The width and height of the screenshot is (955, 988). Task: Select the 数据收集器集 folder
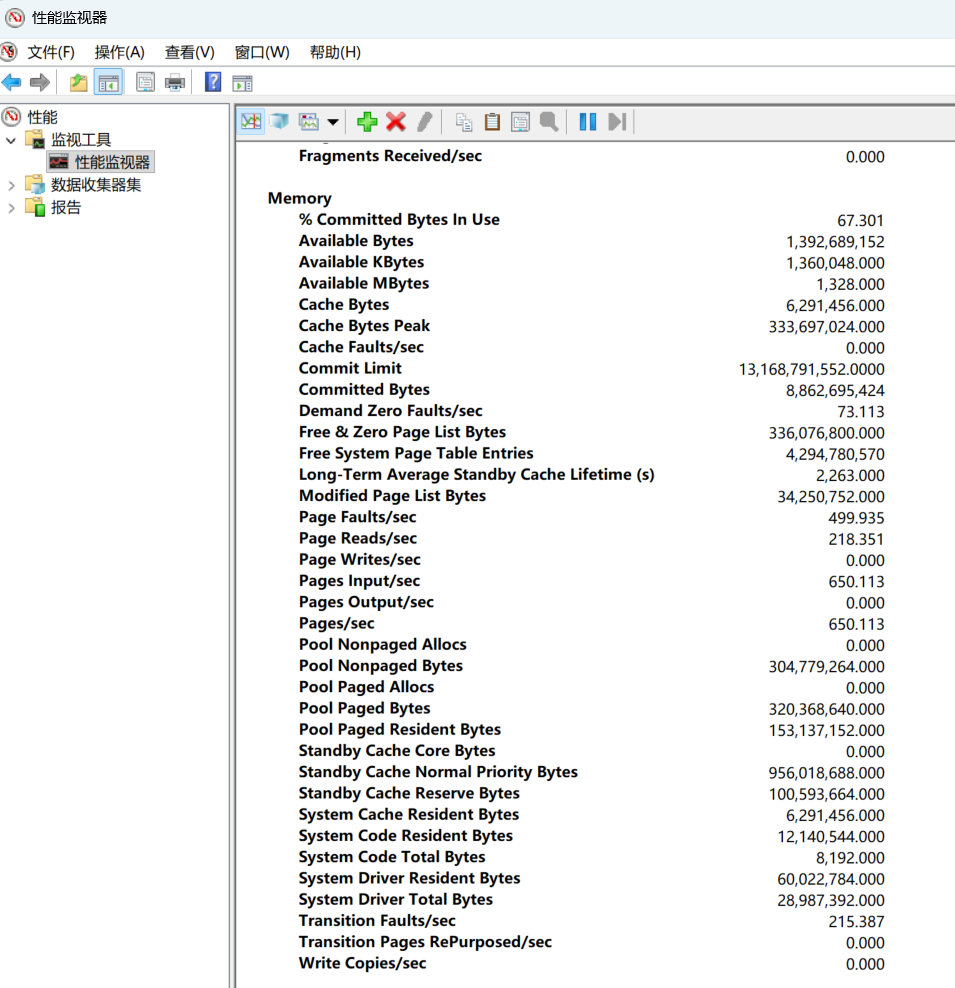pos(96,185)
